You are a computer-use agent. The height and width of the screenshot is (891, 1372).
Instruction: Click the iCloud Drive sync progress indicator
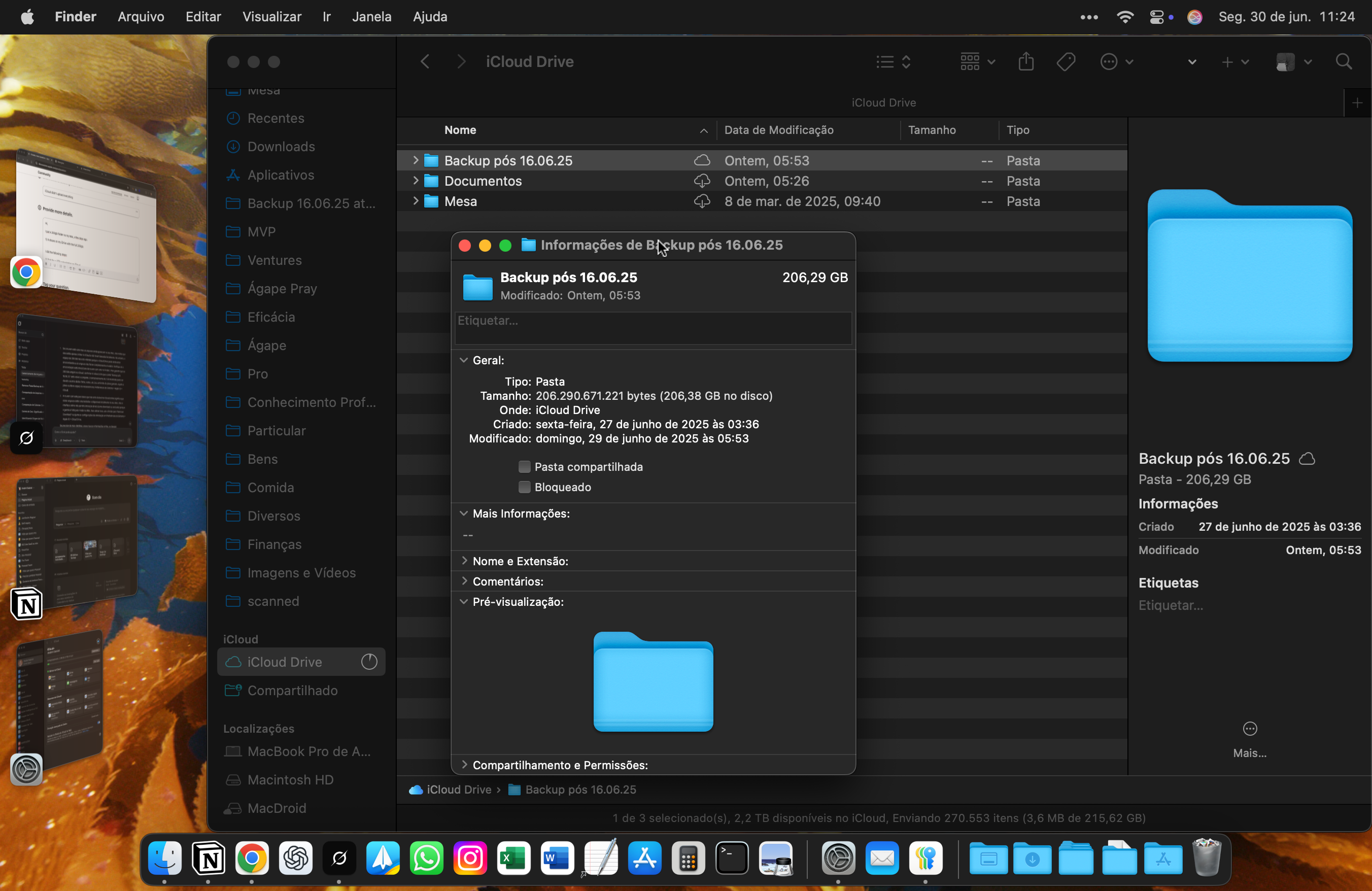369,662
